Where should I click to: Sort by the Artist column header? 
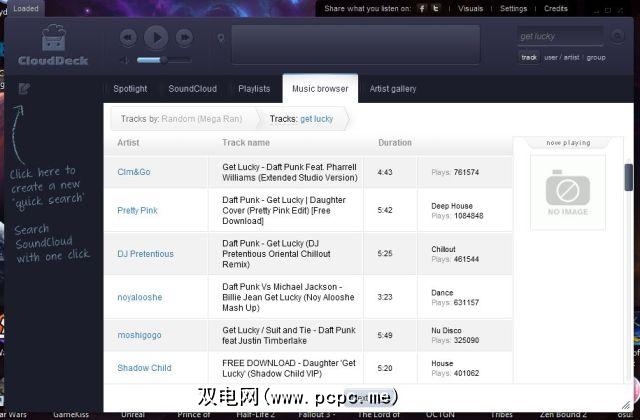[x=128, y=142]
